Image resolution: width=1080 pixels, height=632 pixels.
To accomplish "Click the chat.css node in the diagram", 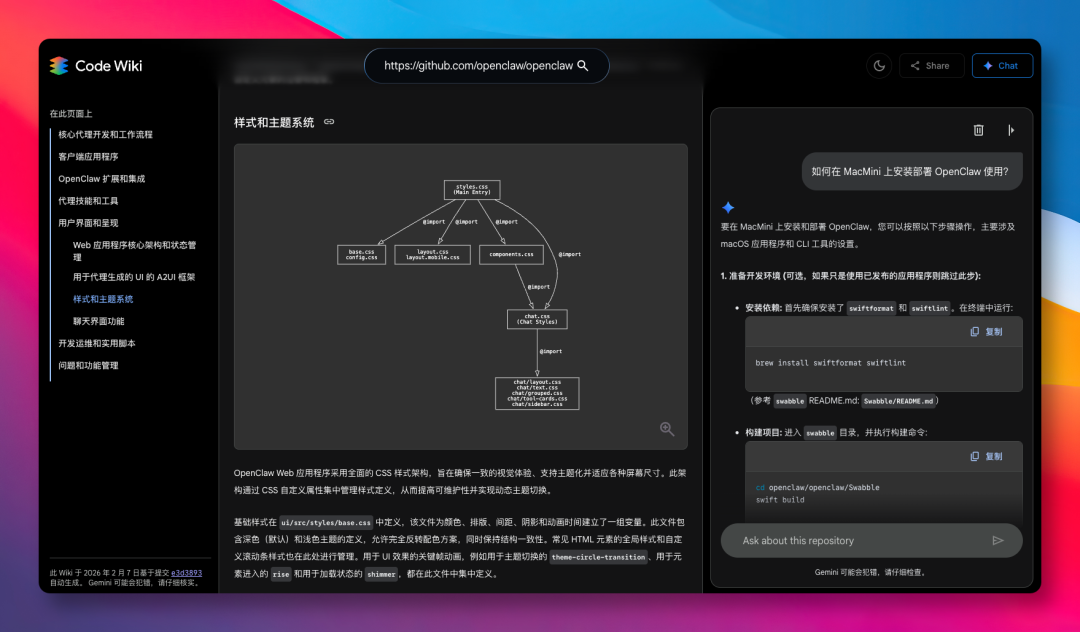I will point(537,319).
